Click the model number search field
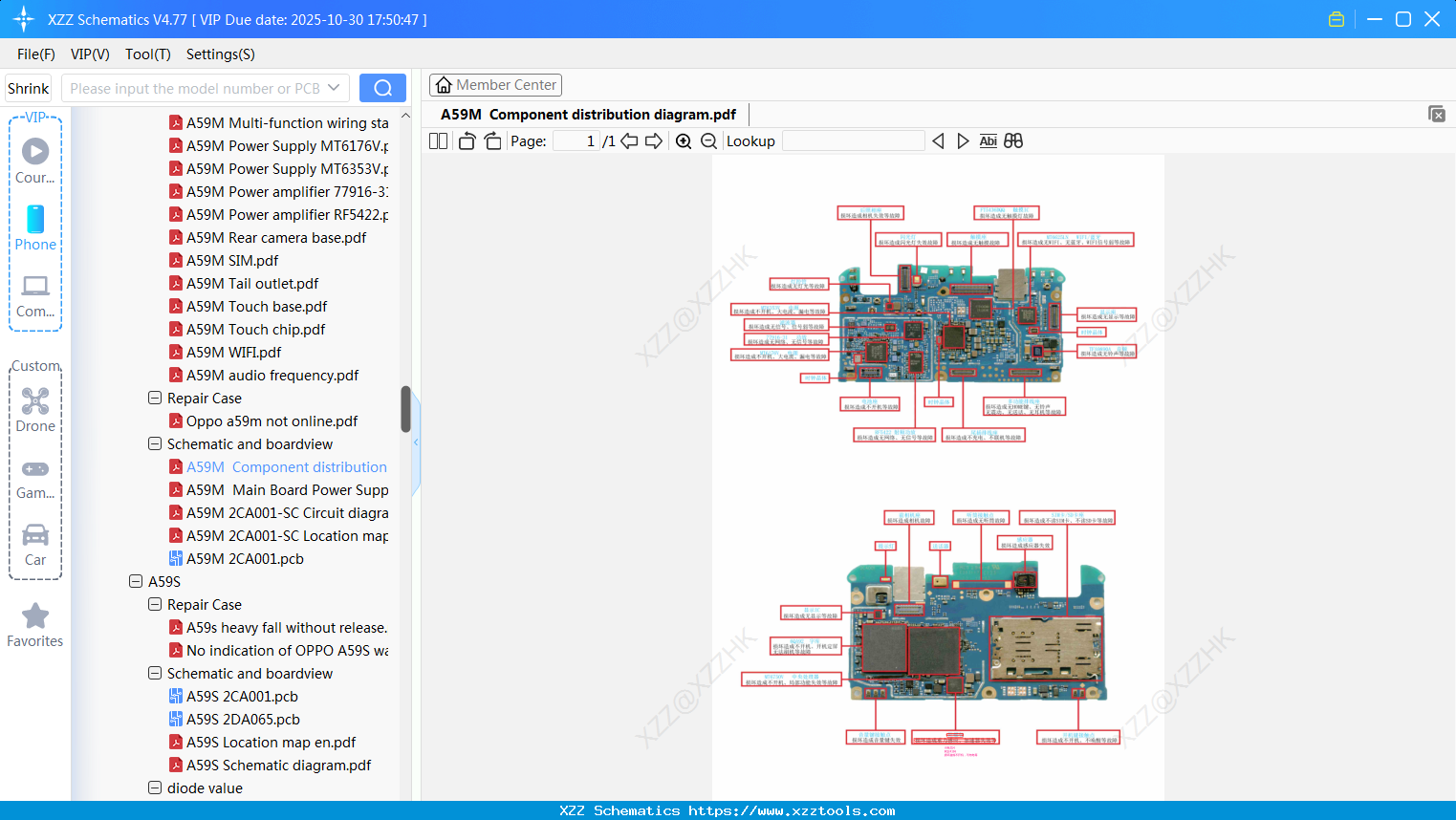1456x820 pixels. point(194,88)
